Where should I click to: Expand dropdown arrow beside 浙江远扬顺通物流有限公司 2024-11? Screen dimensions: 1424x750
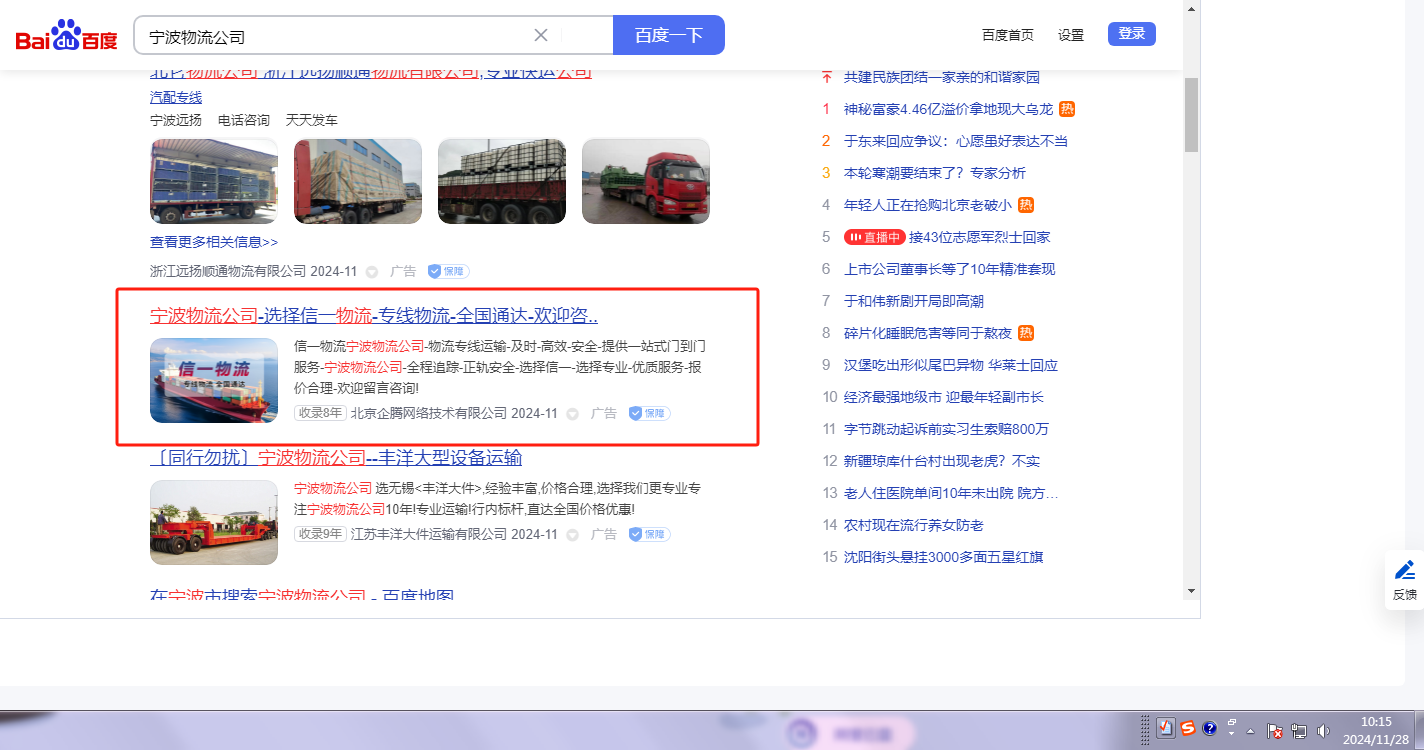pos(372,272)
